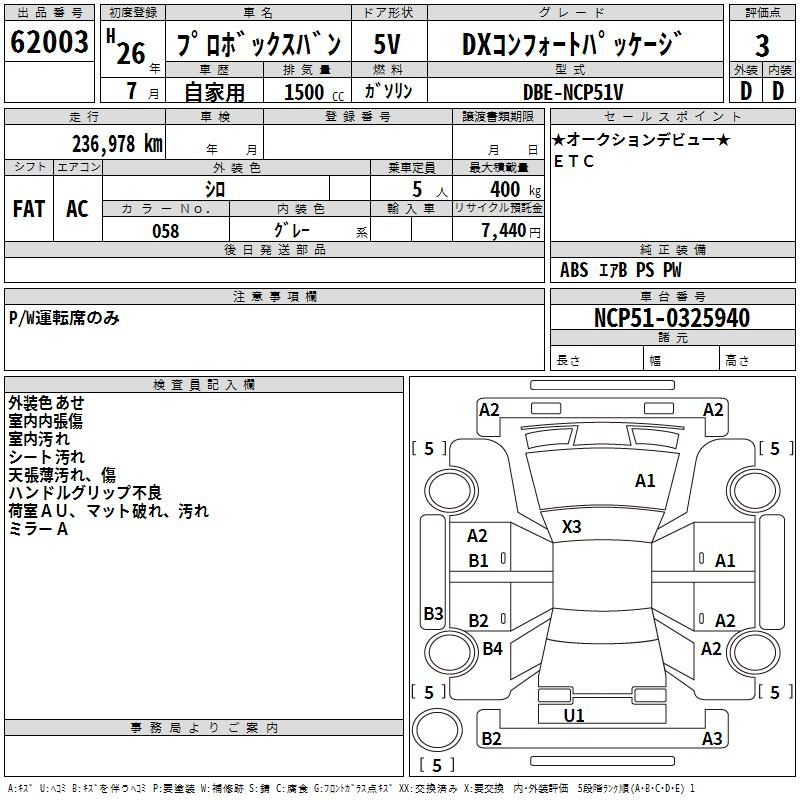Click the recycle deposit 7,440 yen value
The height and width of the screenshot is (800, 800).
coord(509,231)
